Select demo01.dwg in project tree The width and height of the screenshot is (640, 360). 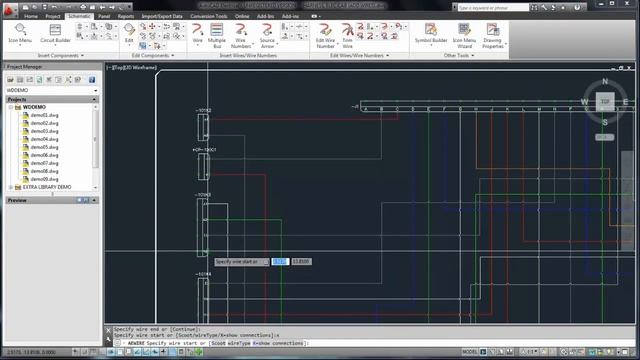[x=44, y=115]
